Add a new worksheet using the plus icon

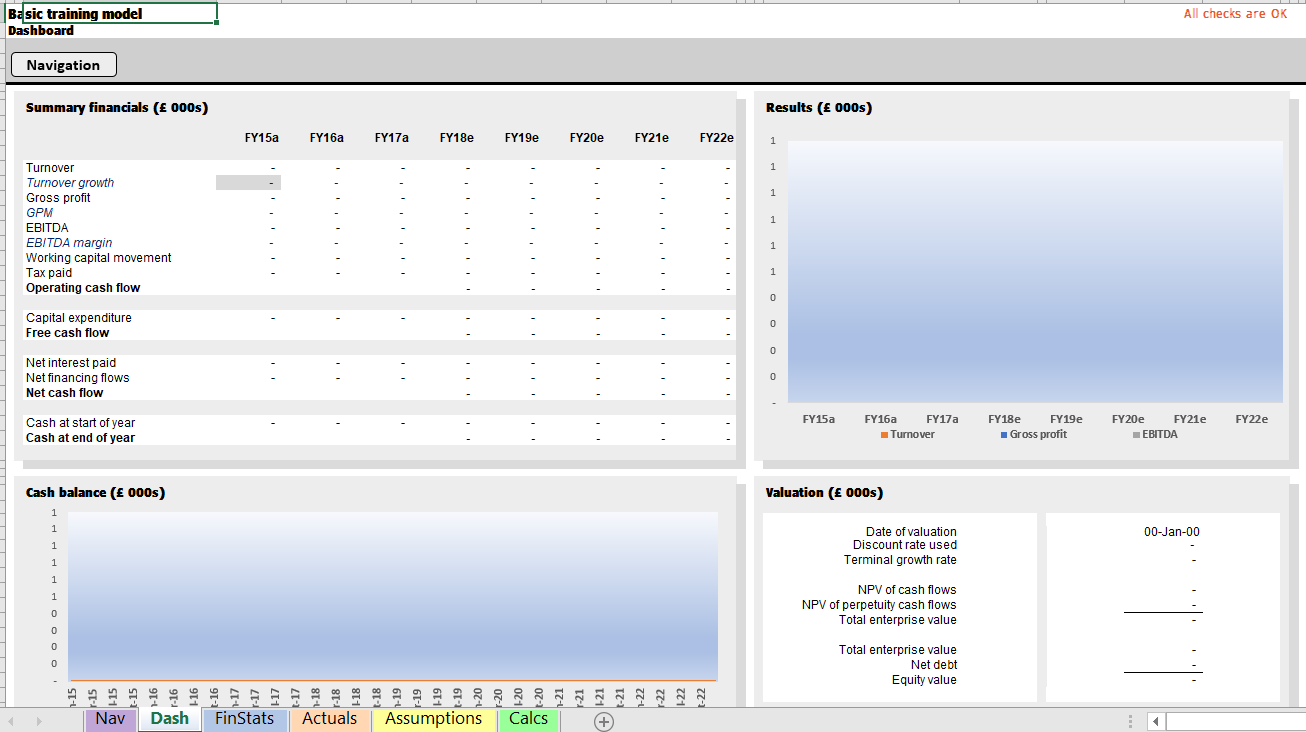pos(603,721)
